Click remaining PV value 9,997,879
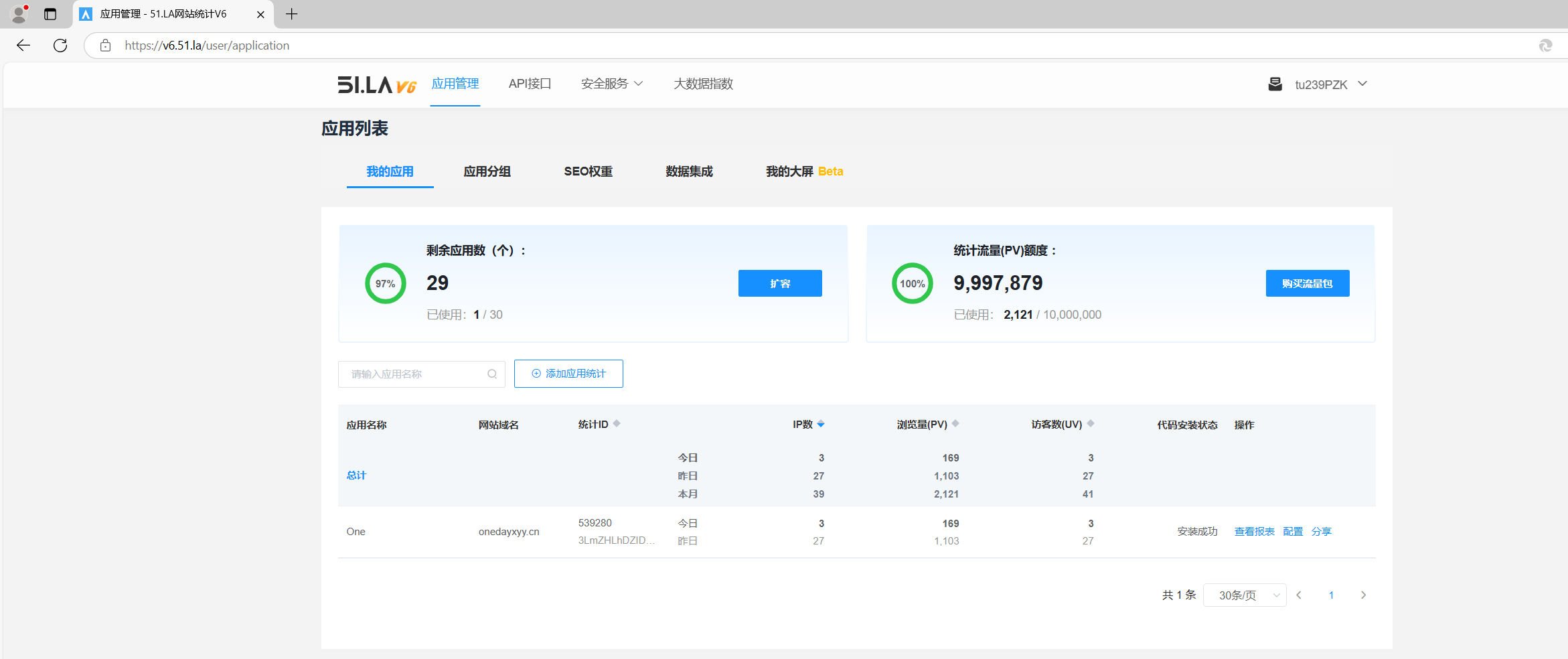 [x=998, y=283]
